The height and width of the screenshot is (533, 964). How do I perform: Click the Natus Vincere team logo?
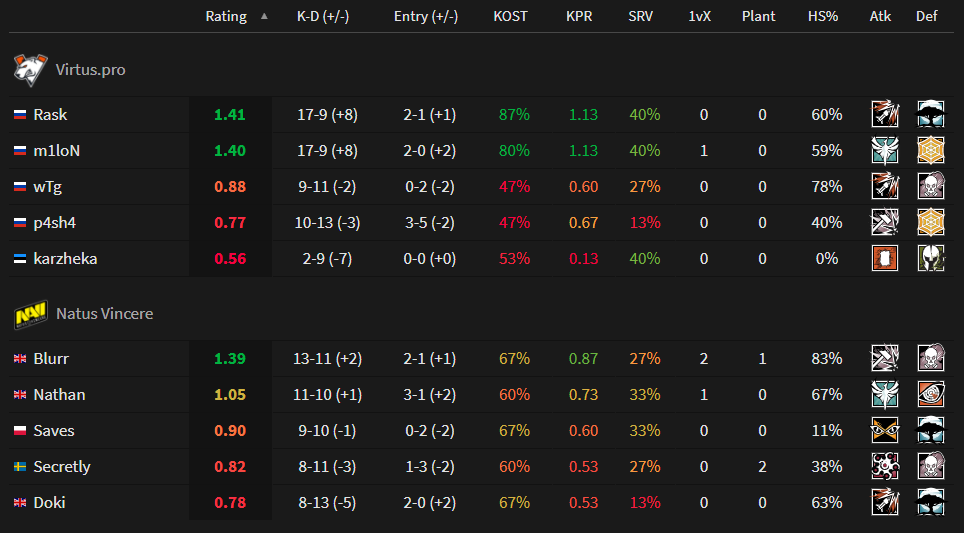click(x=27, y=314)
